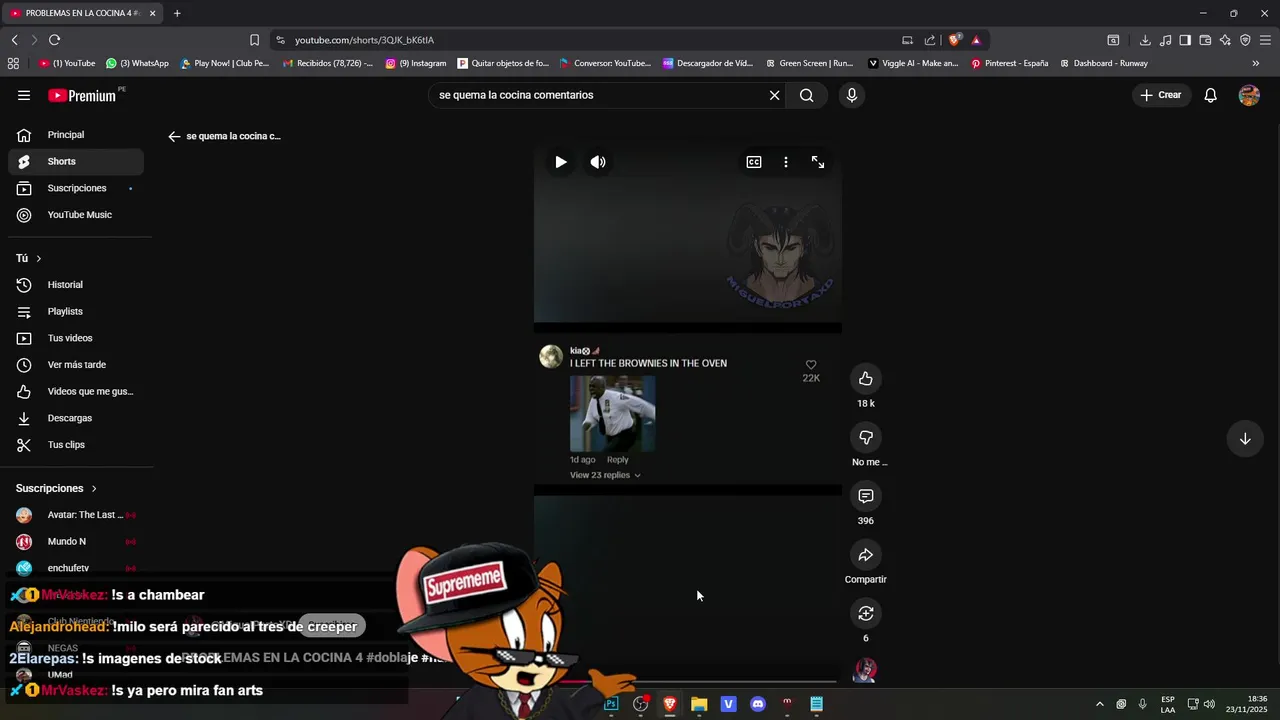This screenshot has width=1280, height=720.
Task: Open the remix button above 6
Action: (866, 613)
